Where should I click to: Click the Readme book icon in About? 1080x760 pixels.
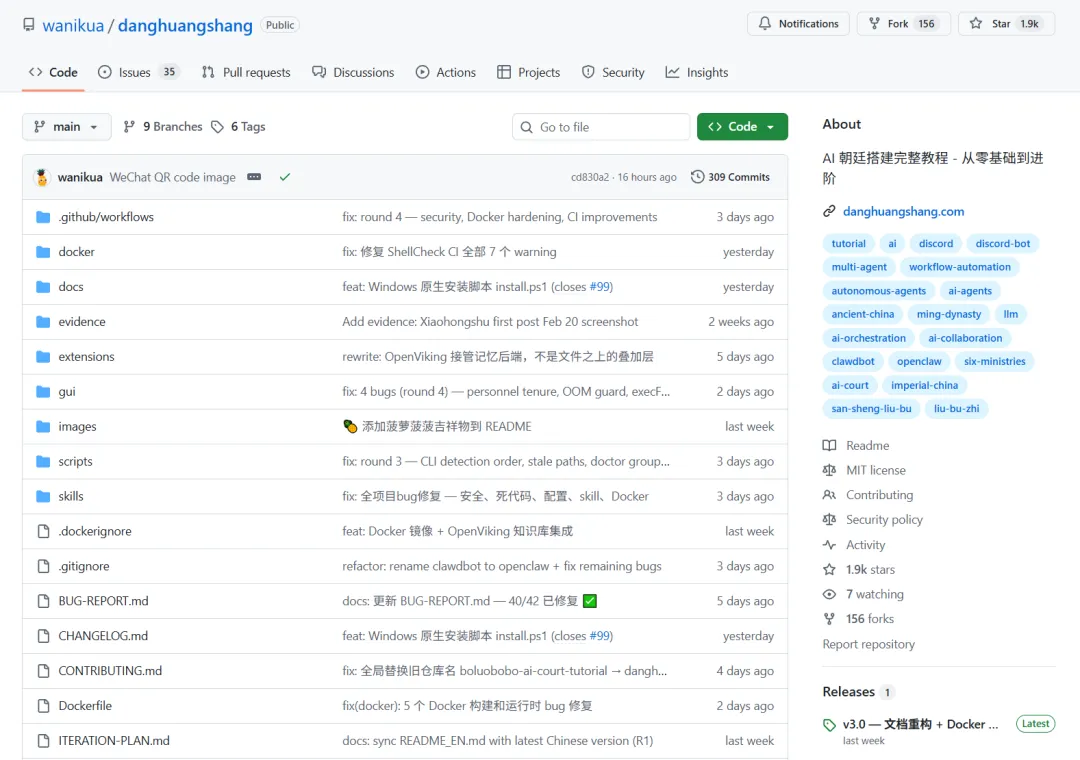829,446
